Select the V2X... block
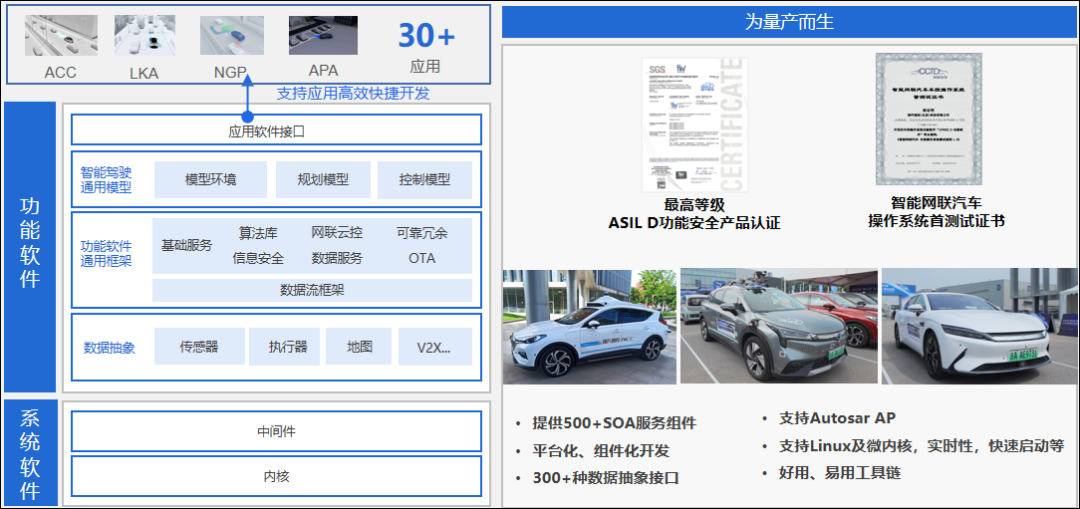Image resolution: width=1080 pixels, height=509 pixels. [433, 347]
